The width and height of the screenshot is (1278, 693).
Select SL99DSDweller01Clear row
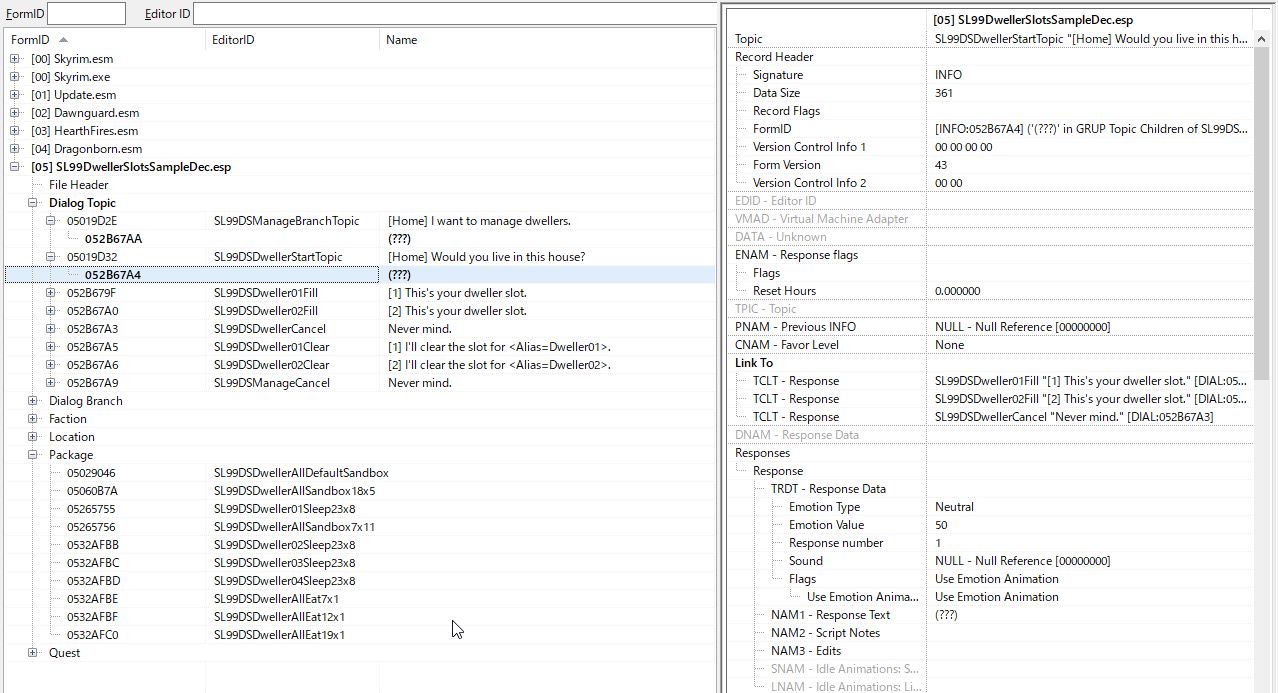click(x=360, y=347)
